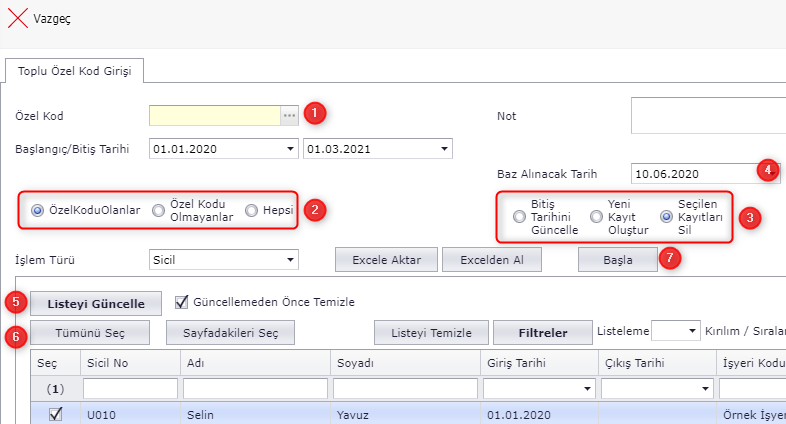
Task: Click the red X Vazgeç cancel icon
Action: (18, 19)
